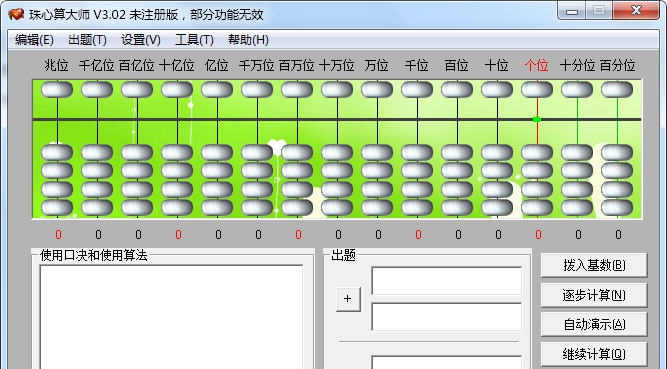Select the 兆位 column label
This screenshot has width=667, height=369.
57,66
